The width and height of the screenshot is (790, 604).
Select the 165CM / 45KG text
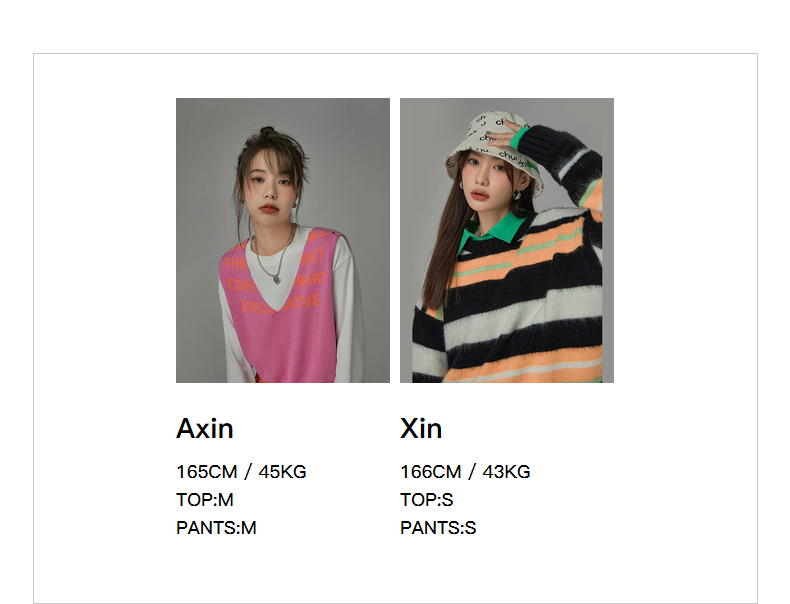pyautogui.click(x=241, y=472)
